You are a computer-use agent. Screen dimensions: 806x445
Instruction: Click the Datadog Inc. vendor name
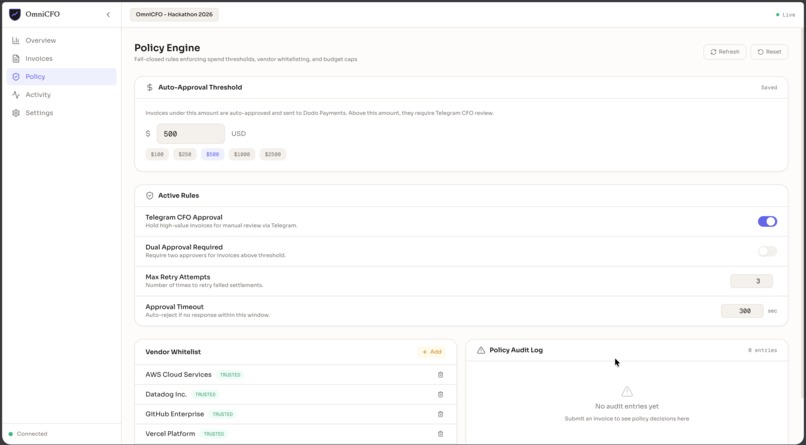166,394
